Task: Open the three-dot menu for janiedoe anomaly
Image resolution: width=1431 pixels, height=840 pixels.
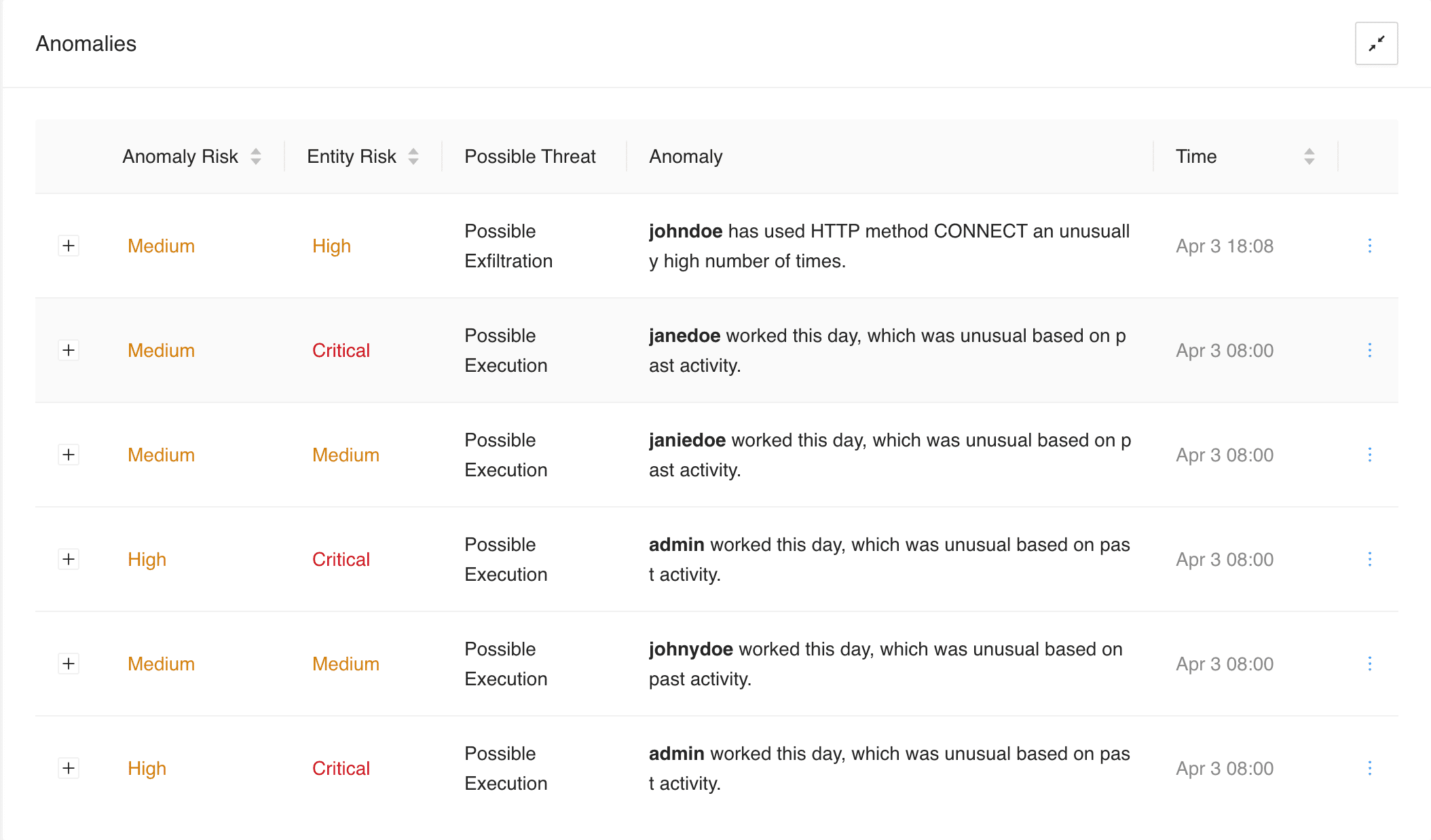Action: [x=1369, y=455]
